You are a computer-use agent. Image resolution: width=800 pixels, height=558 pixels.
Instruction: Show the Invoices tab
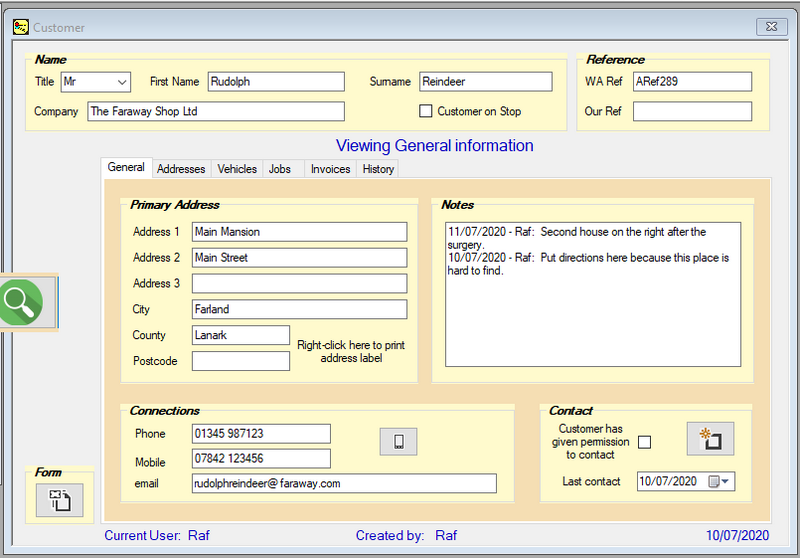point(331,169)
